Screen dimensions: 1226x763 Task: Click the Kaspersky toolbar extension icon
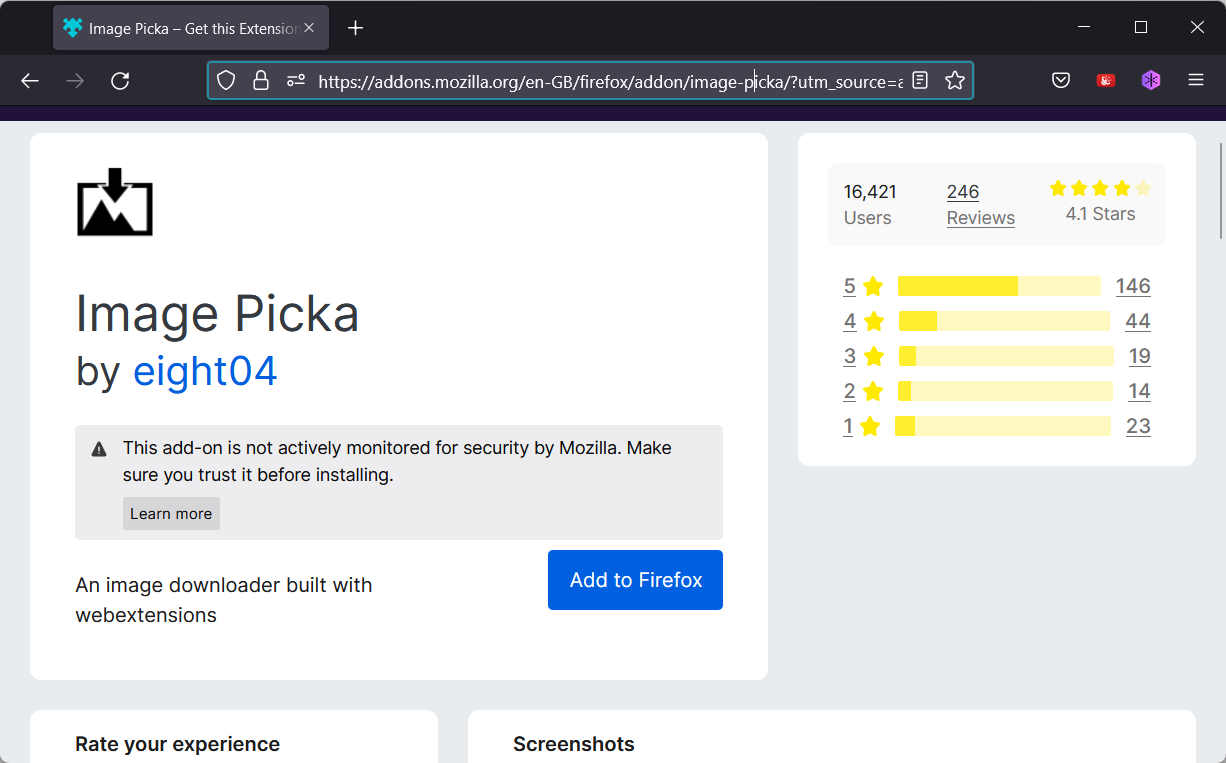coord(1106,80)
